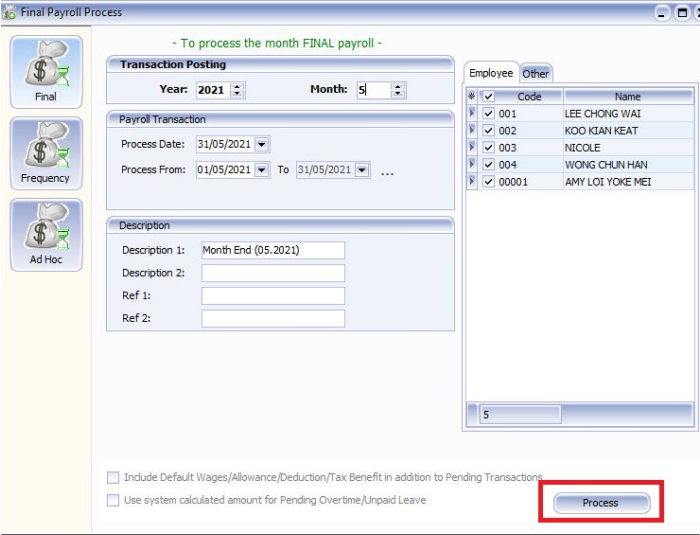Click the Description 2 input field
This screenshot has width=700, height=535.
click(273, 273)
